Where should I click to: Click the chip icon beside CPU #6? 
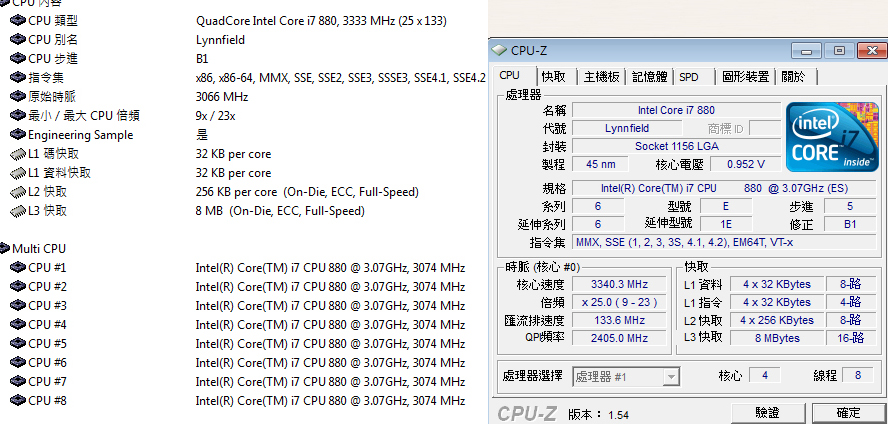[x=18, y=363]
